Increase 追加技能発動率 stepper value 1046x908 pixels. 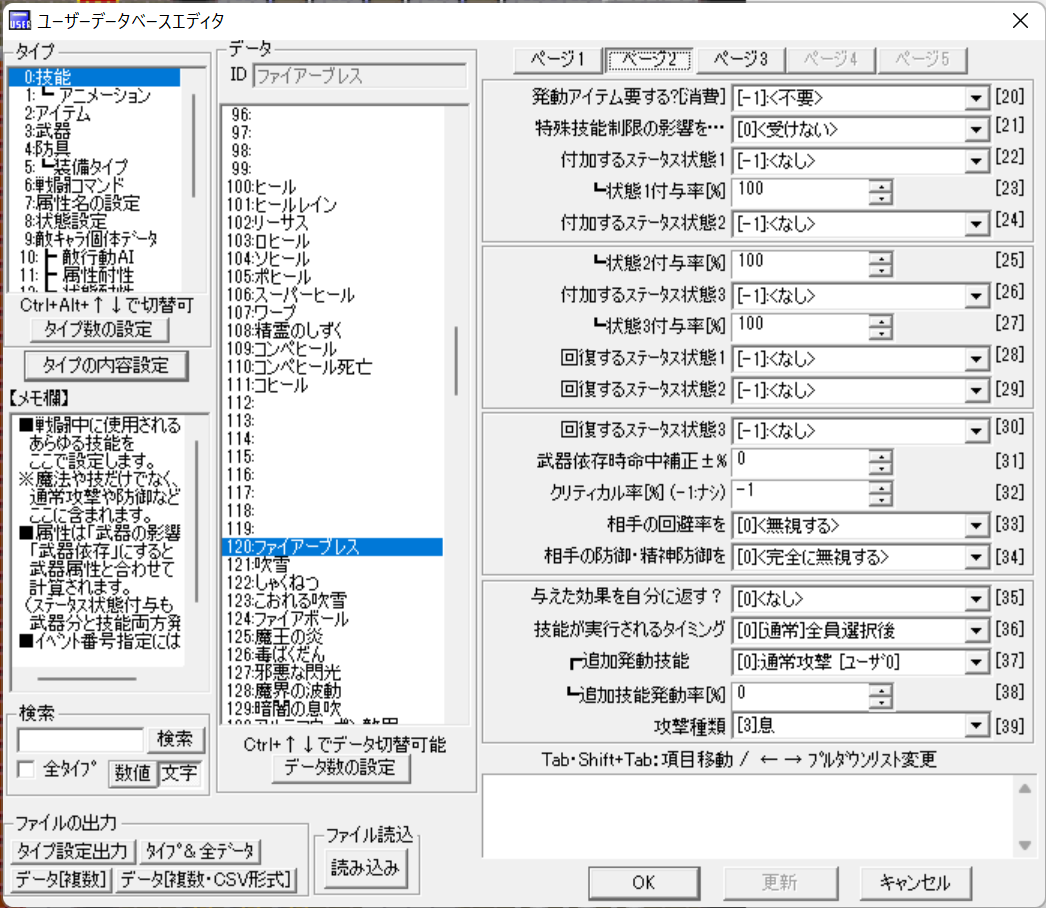pos(881,690)
